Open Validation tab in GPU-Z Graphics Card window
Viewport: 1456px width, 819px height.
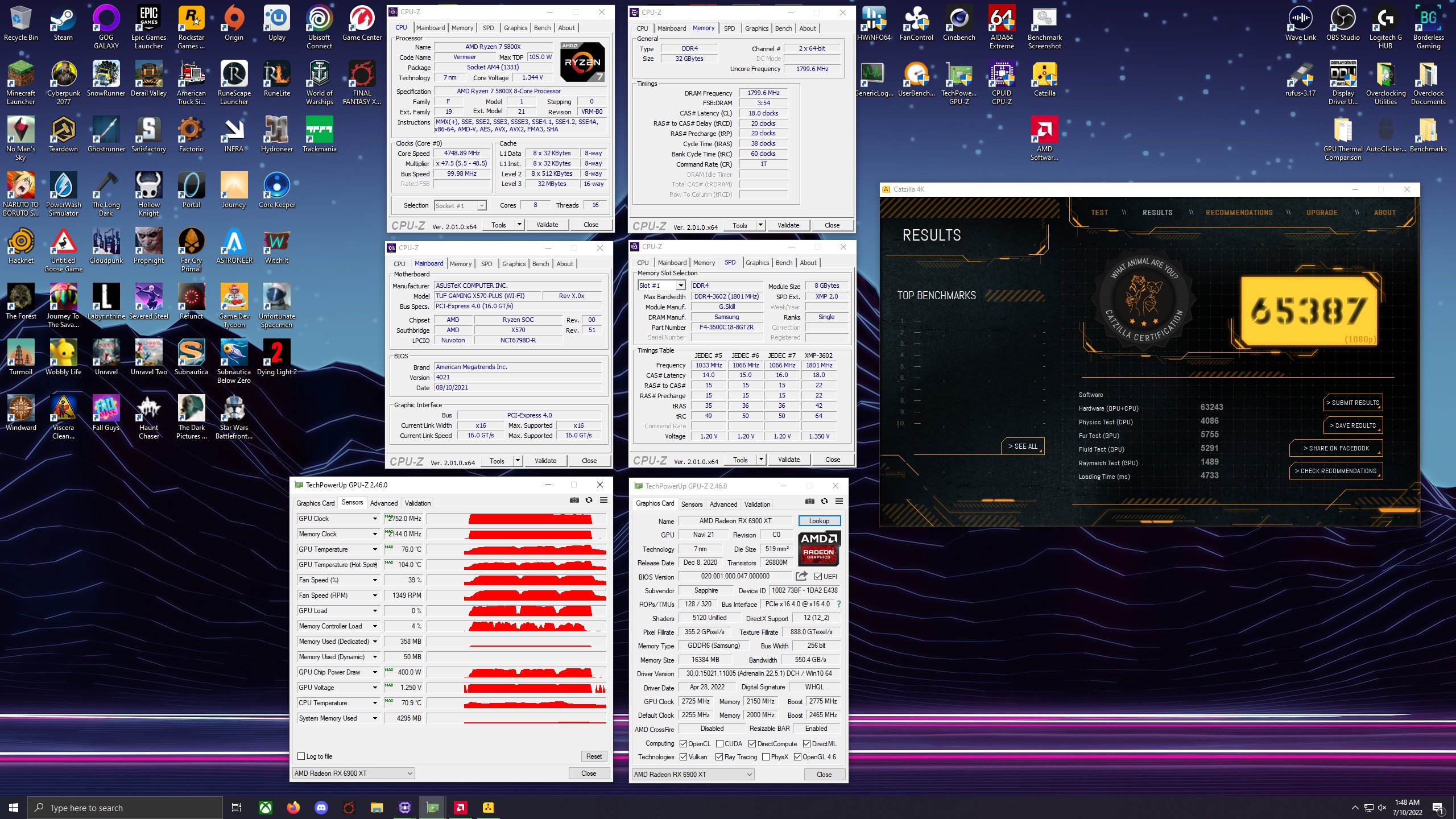757,504
